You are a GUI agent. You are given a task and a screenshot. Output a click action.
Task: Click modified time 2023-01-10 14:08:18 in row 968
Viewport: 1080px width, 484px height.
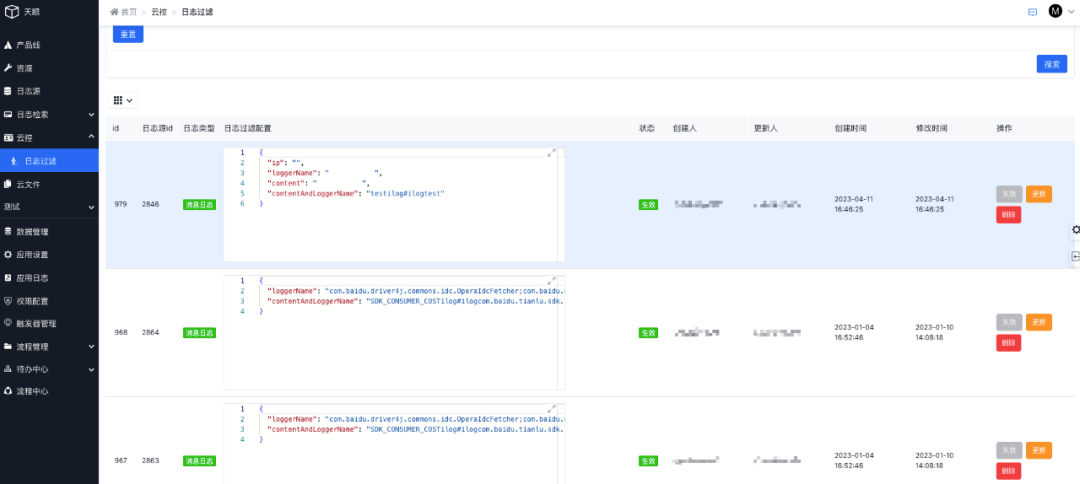pos(935,333)
